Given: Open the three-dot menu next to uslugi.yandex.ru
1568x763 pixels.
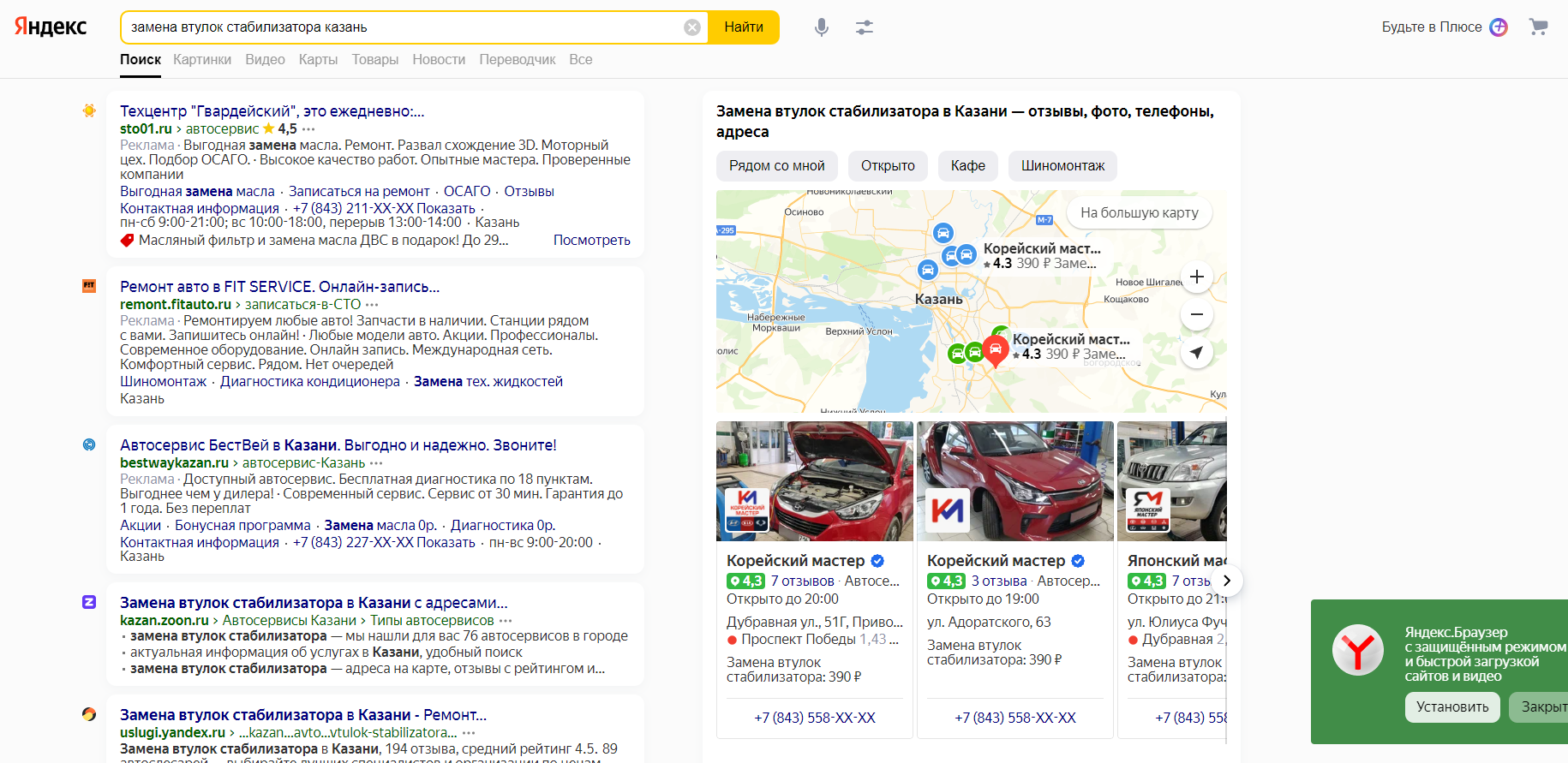Looking at the screenshot, I should coord(469,733).
